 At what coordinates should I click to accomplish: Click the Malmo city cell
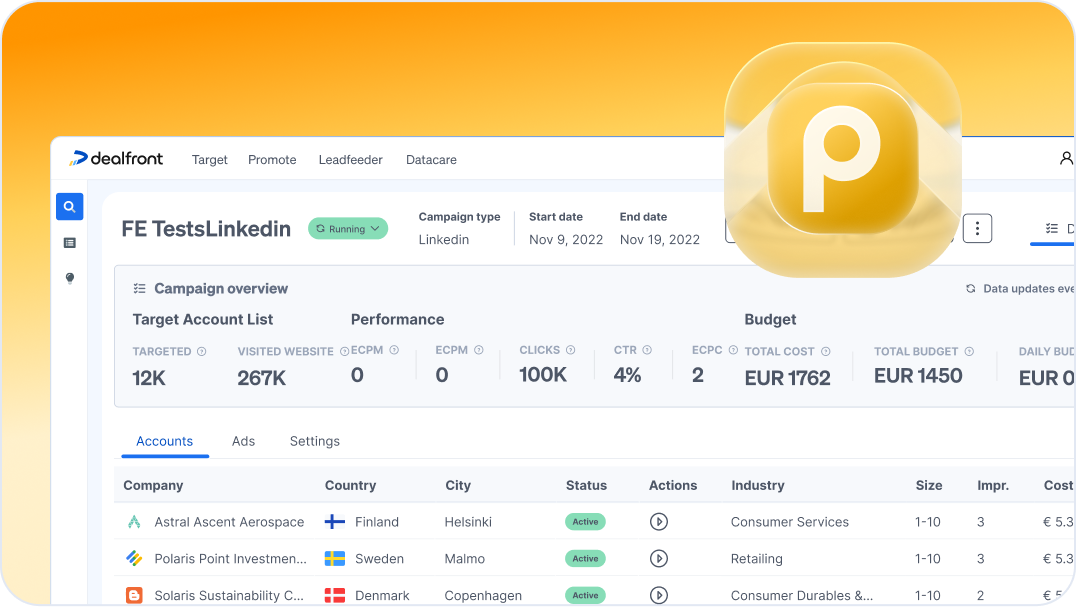pos(465,558)
